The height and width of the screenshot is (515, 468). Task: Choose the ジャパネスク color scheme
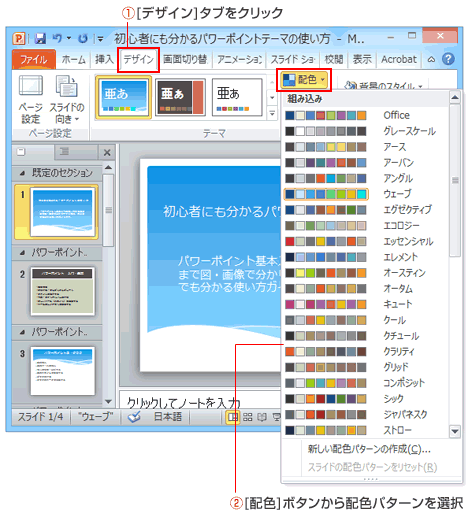(x=365, y=414)
